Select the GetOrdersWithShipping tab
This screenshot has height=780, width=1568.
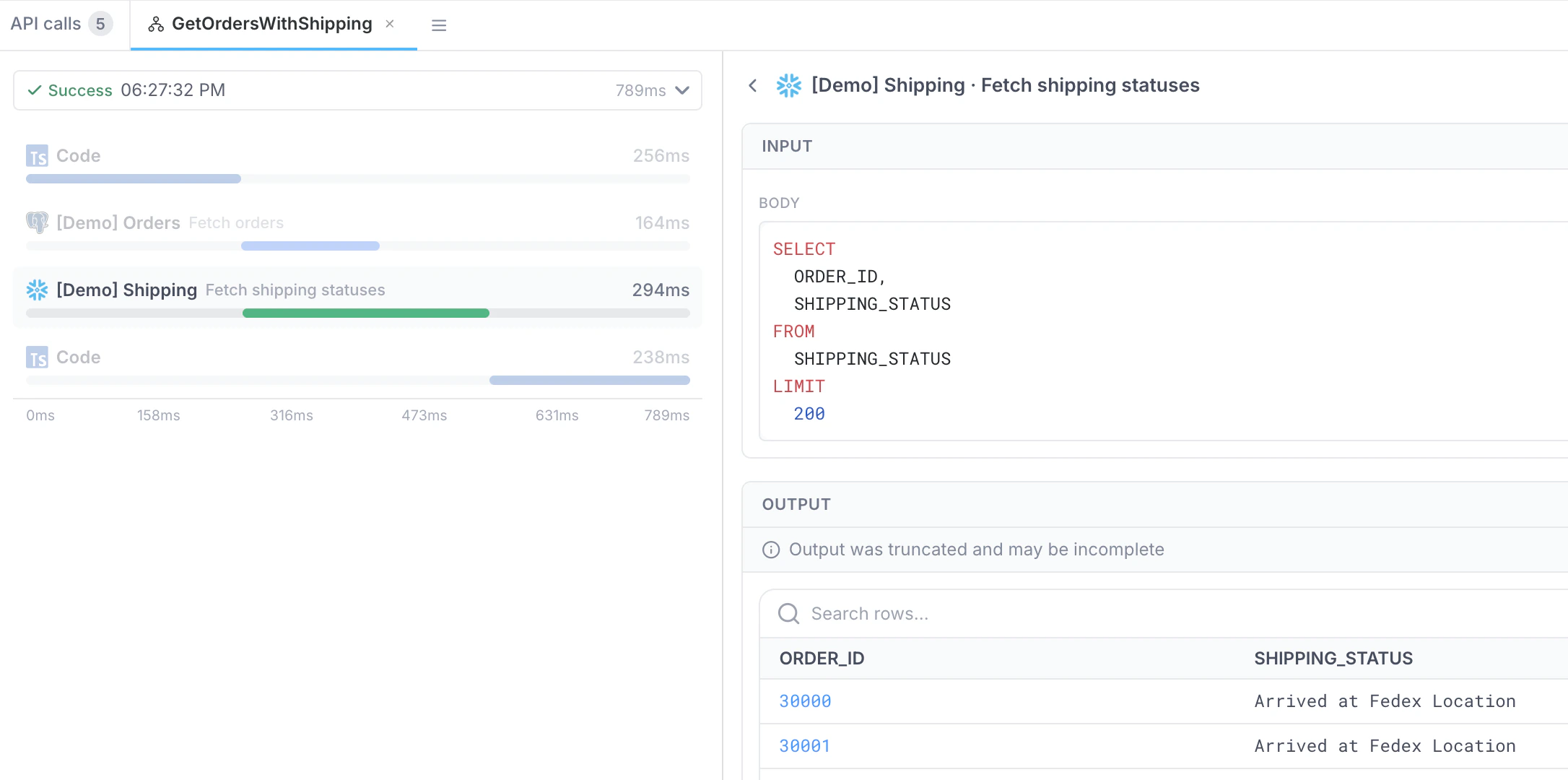point(271,24)
